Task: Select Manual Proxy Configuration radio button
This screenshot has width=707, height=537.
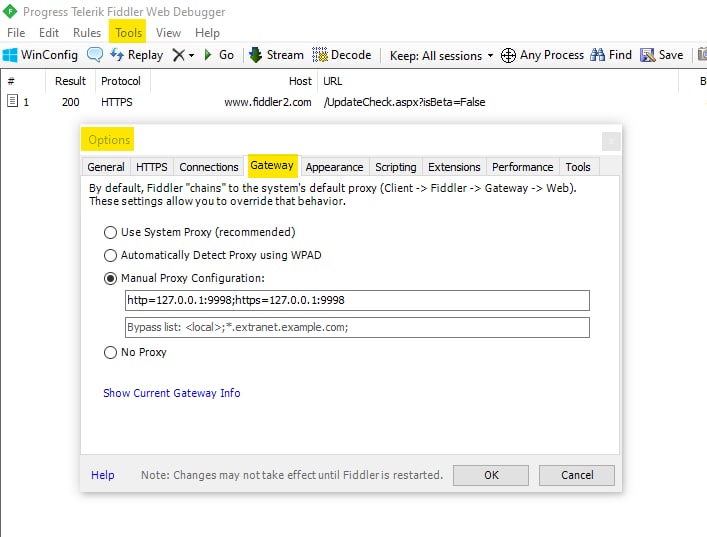Action: pyautogui.click(x=110, y=278)
